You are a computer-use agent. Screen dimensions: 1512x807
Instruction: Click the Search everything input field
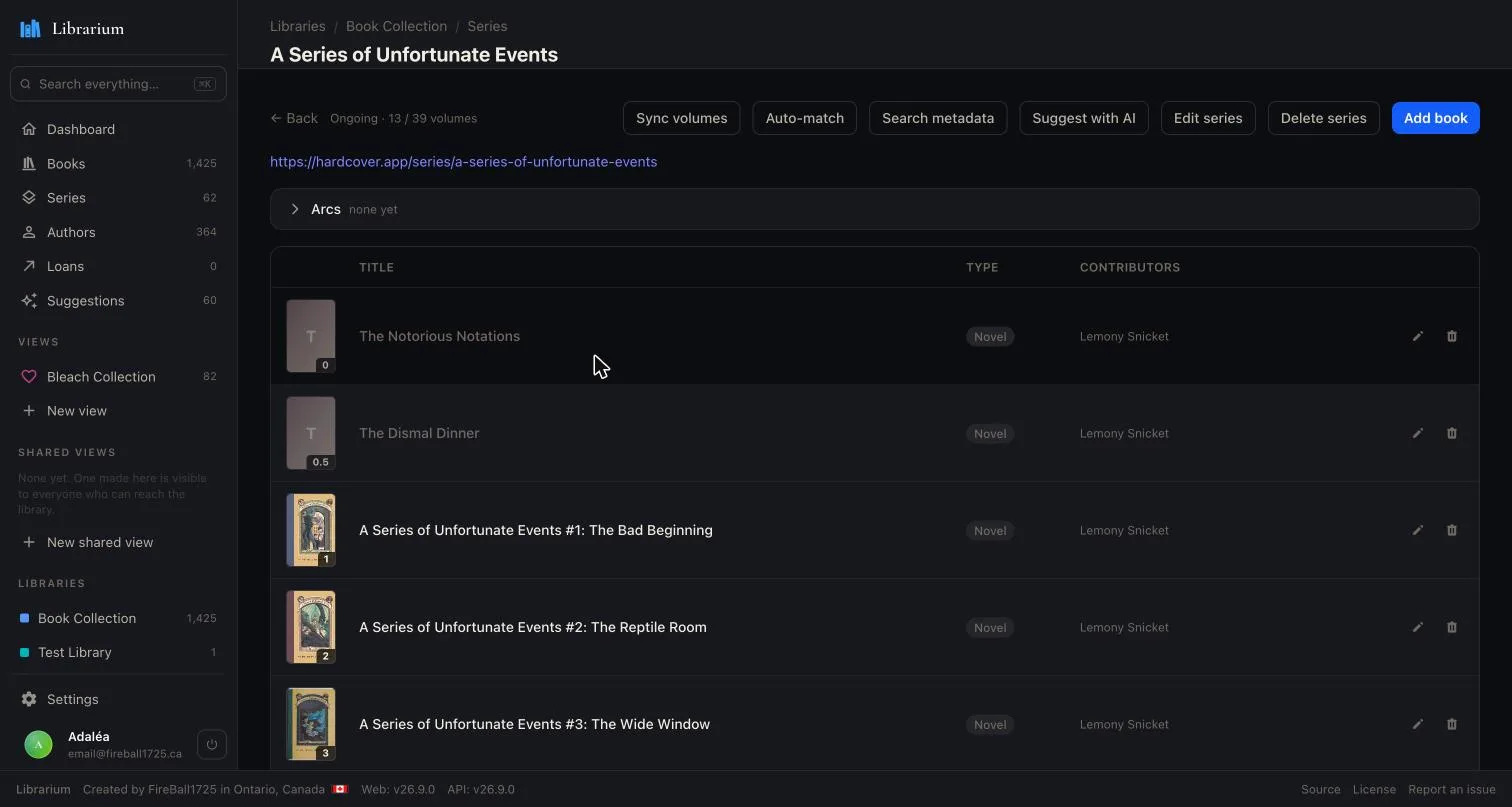(118, 84)
